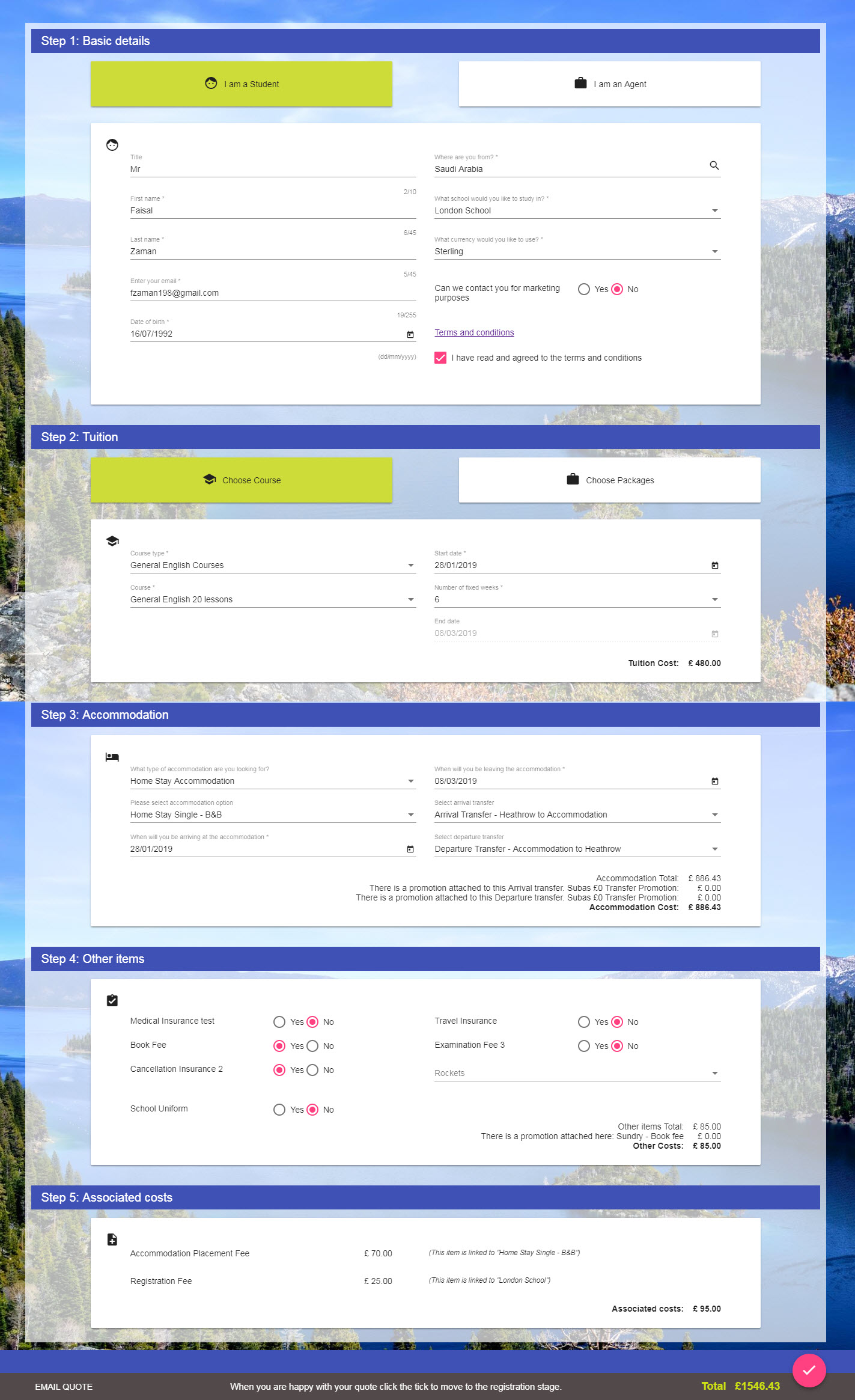Screen dimensions: 855x1400
Task: Click the Tuition Cost £ 480.00 value
Action: 704,663
